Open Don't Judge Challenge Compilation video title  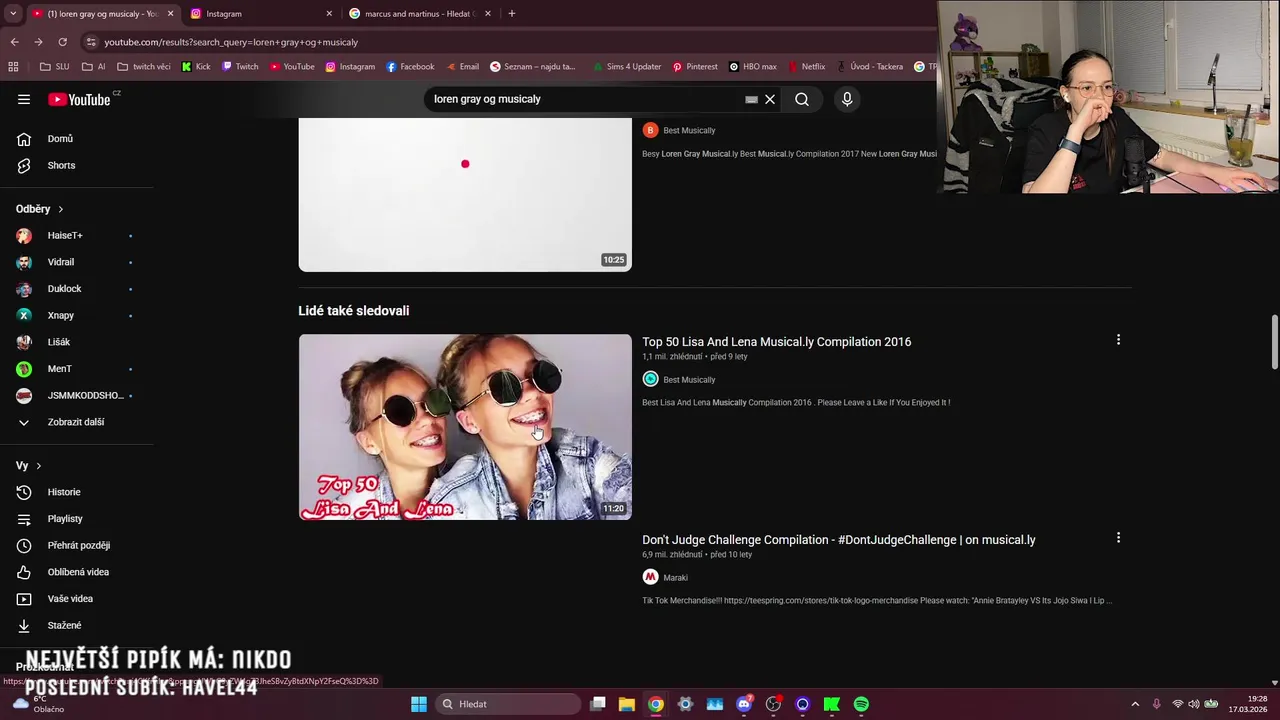point(838,540)
